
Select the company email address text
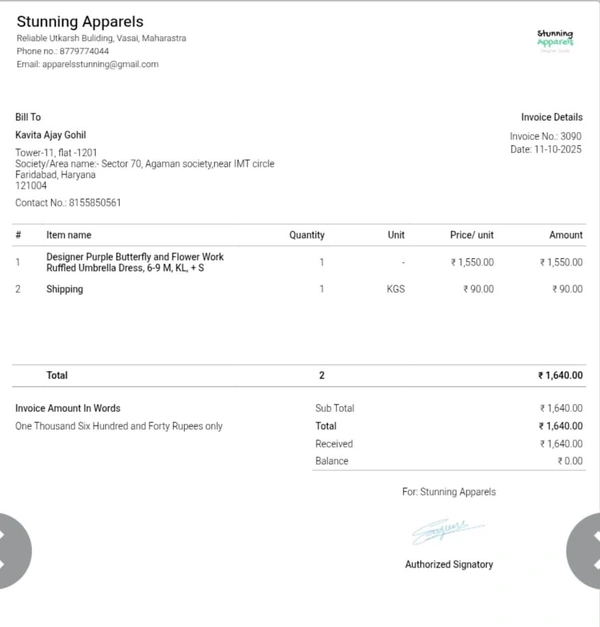[x=87, y=64]
